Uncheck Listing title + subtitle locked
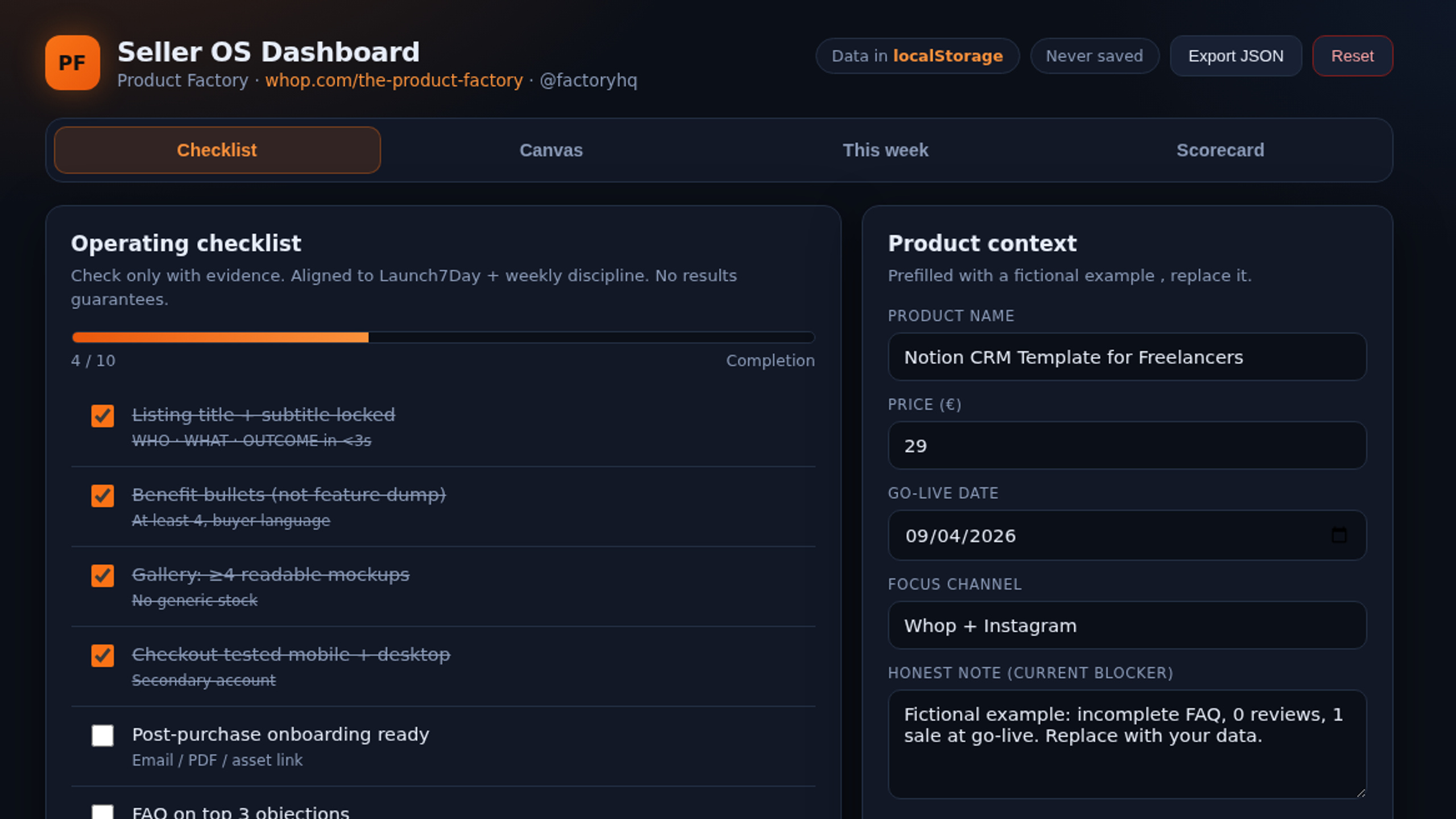 (102, 416)
